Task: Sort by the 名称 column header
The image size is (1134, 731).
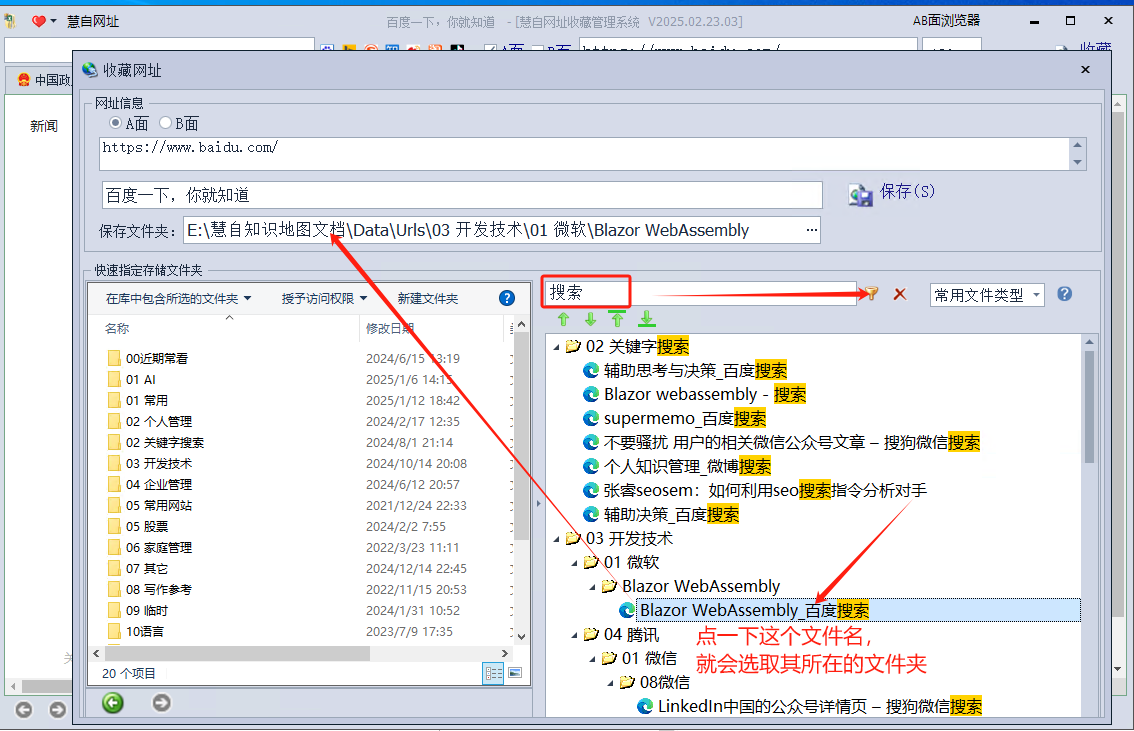Action: click(116, 329)
